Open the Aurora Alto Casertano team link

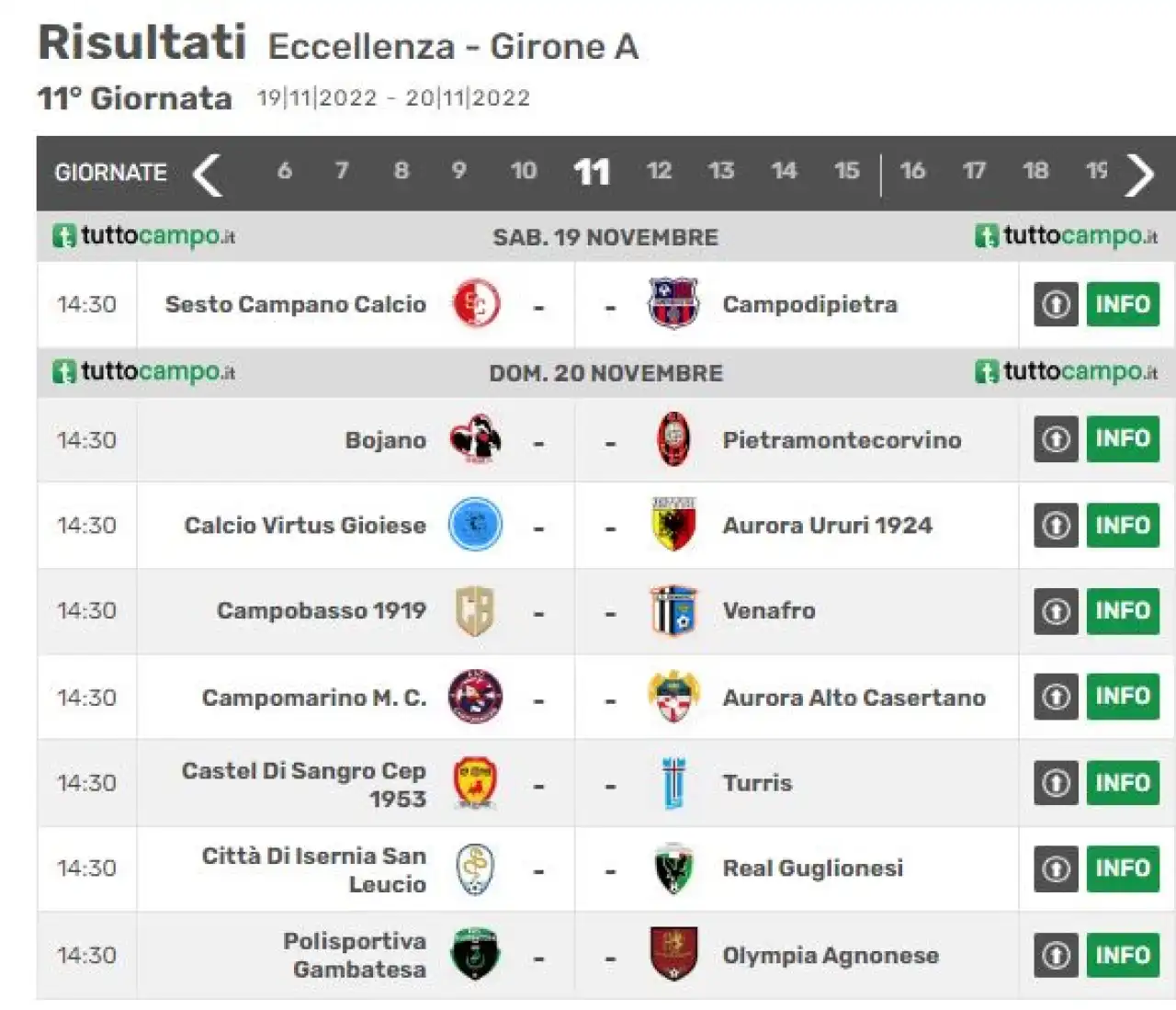[854, 698]
